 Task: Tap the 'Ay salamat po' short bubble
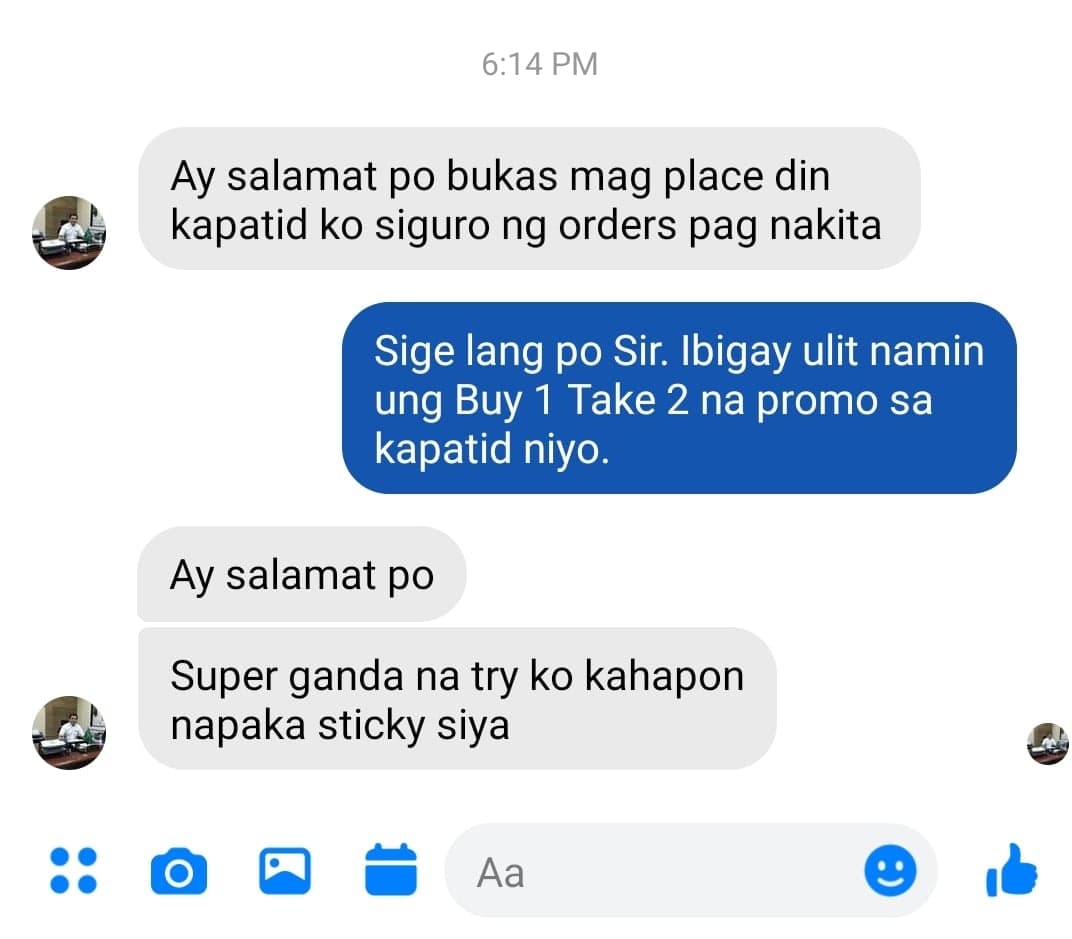[x=302, y=574]
